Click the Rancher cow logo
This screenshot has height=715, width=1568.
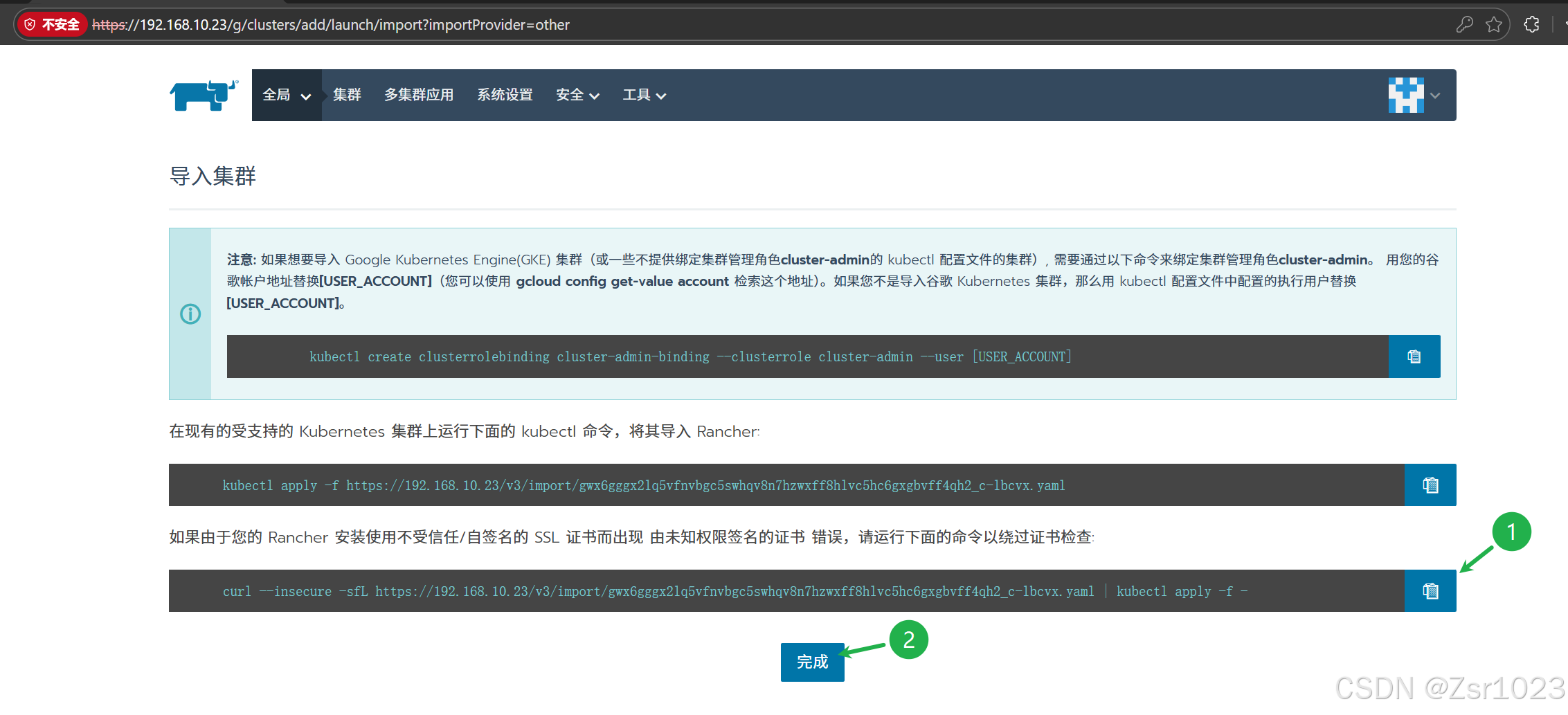204,95
